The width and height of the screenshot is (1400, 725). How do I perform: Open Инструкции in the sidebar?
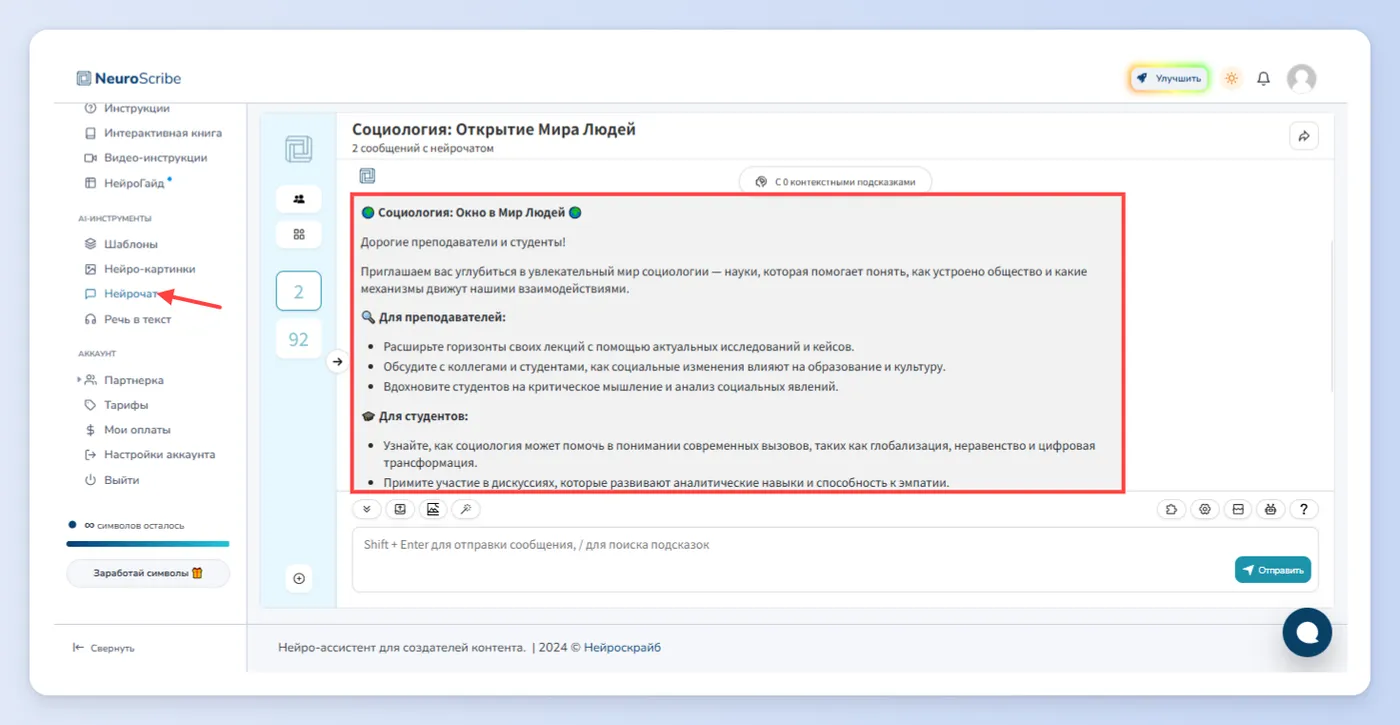coord(127,108)
